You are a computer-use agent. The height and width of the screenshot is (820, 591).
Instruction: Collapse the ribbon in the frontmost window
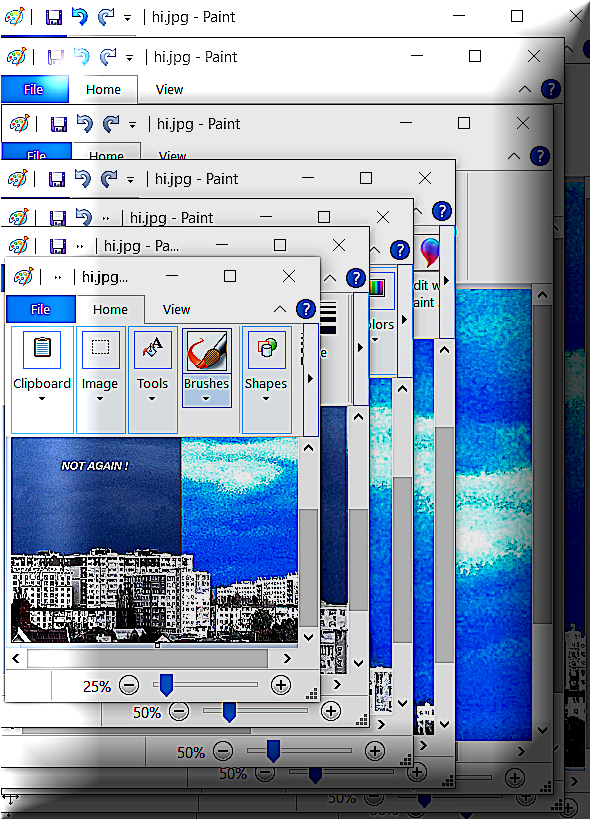280,309
